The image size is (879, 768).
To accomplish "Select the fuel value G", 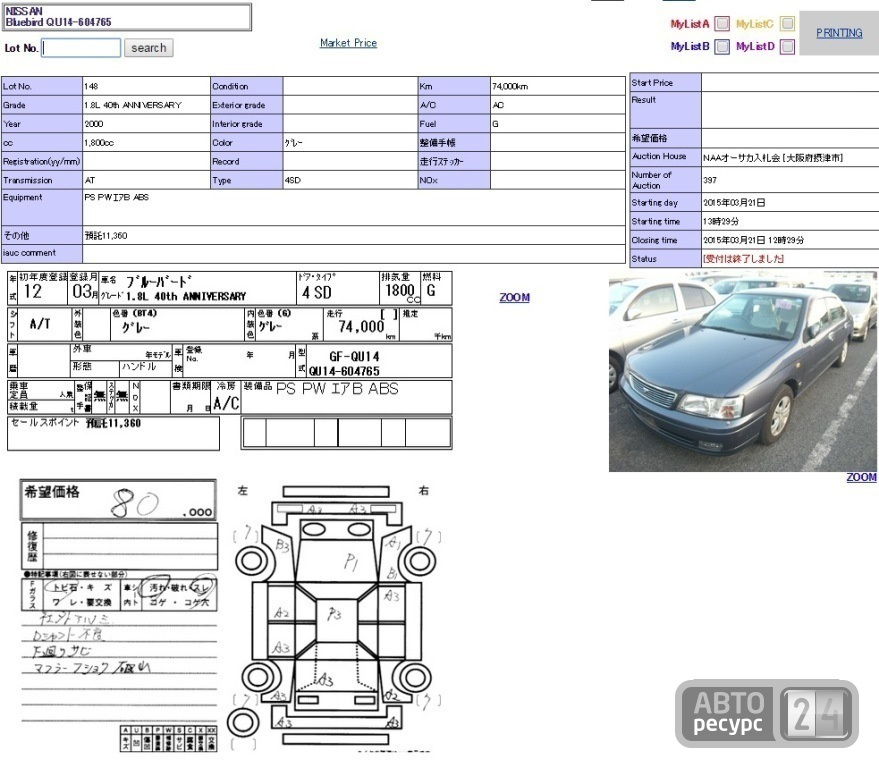I will click(x=495, y=124).
